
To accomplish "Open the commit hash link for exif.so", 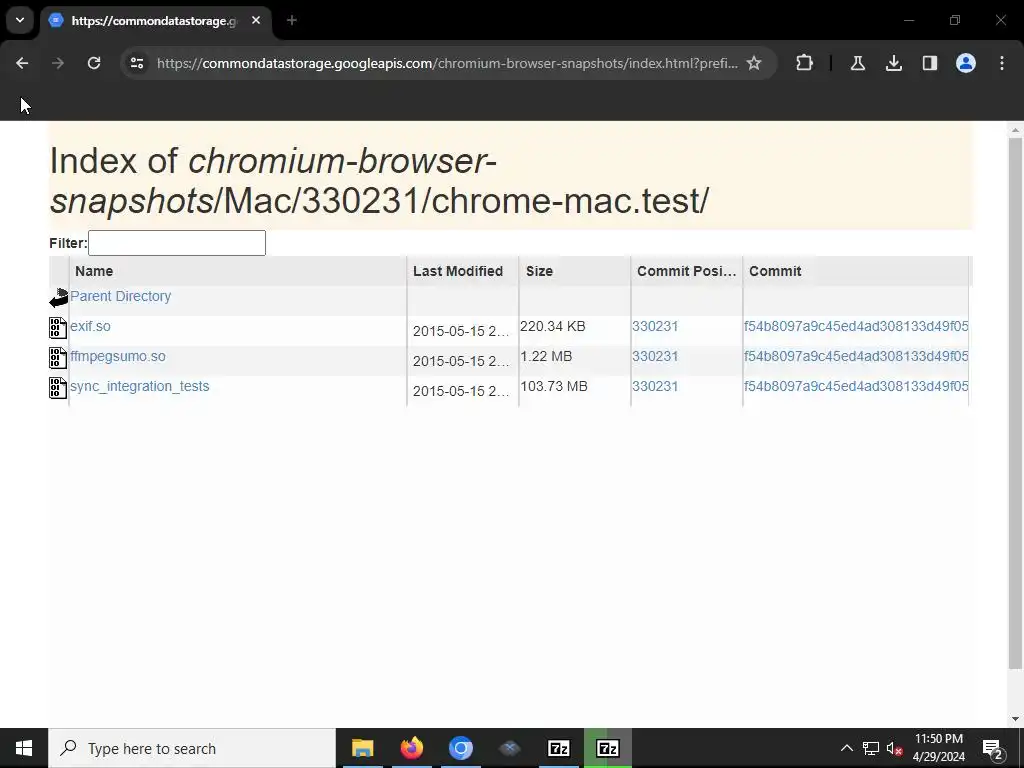I will [856, 326].
